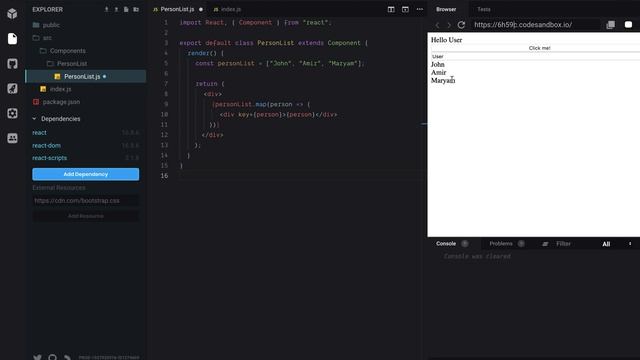Click the unsaved dot on the PersonList.js tab
Screen dimensions: 640x360
pos(201,9)
